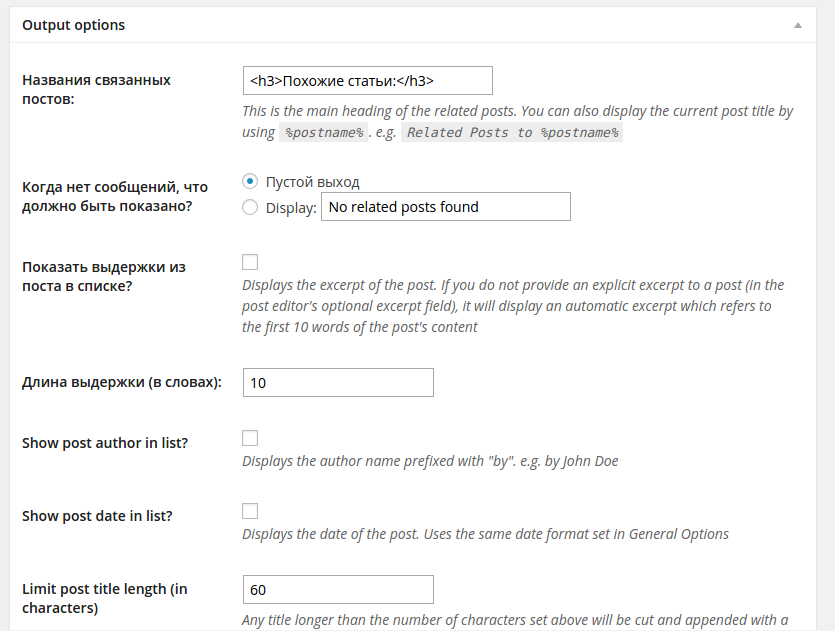Click the standalone %postname% code snippet
The height and width of the screenshot is (631, 835).
click(324, 132)
